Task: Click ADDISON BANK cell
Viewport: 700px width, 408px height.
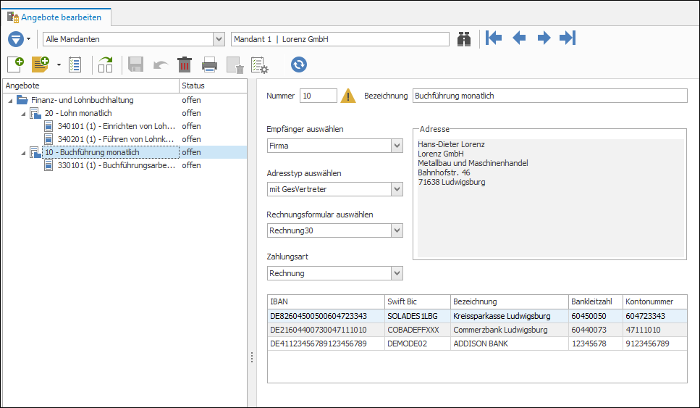Action: click(509, 344)
